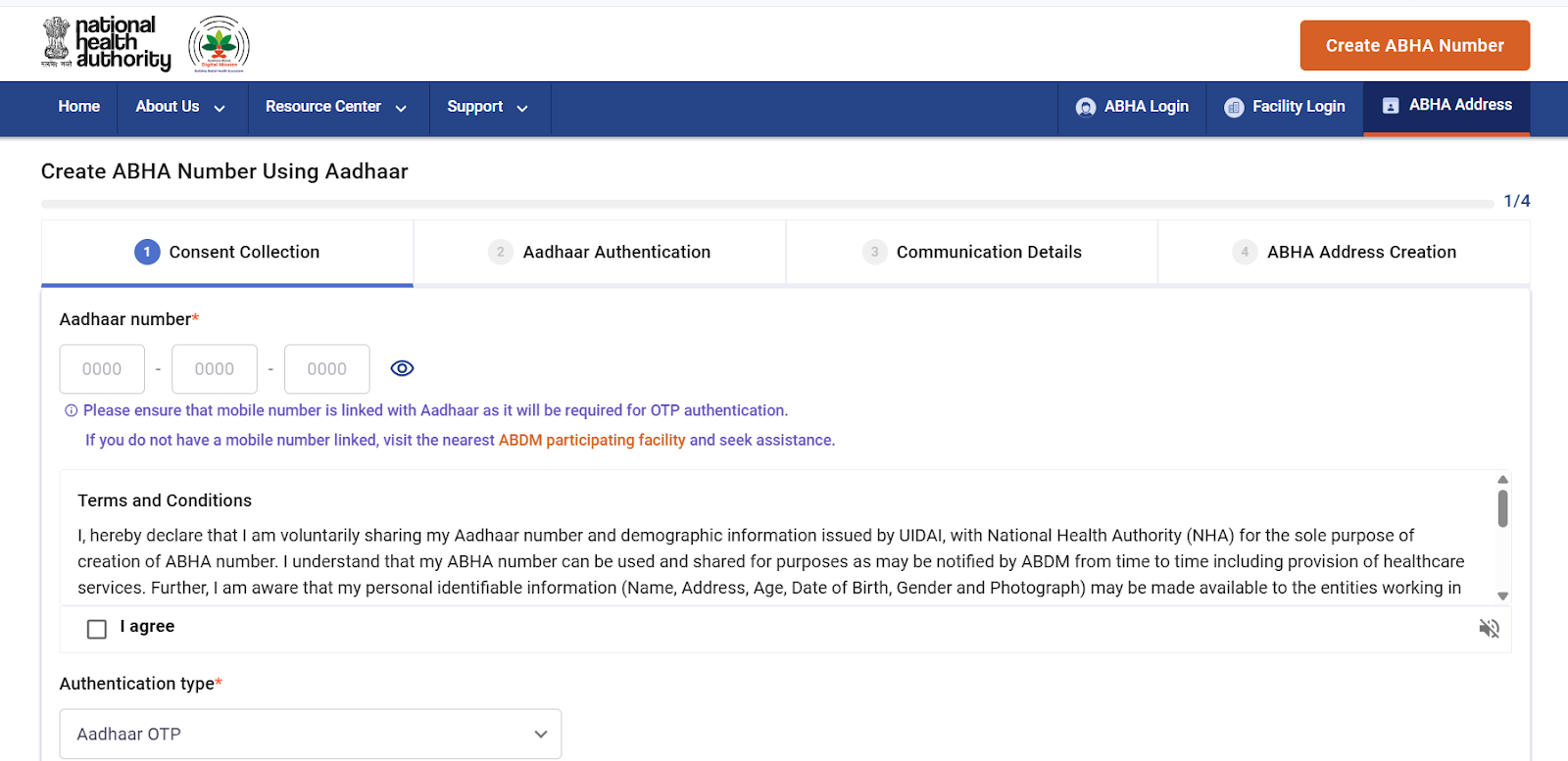The image size is (1568, 761).
Task: Click the step 4 number circle
Action: point(1245,252)
